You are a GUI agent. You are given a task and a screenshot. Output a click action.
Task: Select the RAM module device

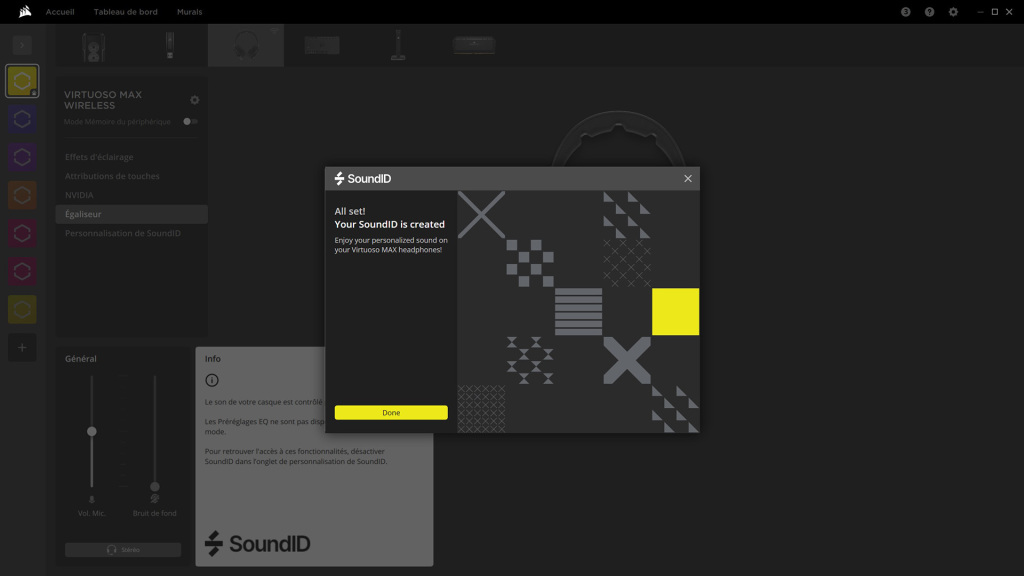click(x=474, y=45)
